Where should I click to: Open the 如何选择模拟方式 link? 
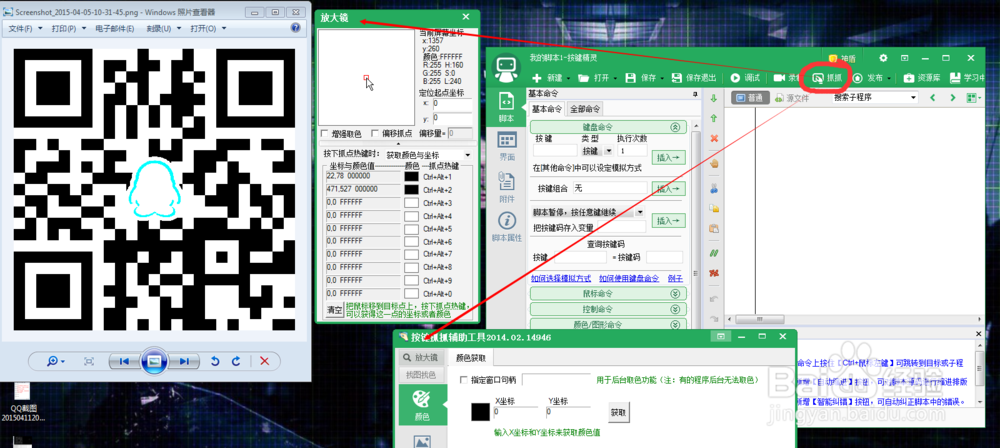[561, 278]
